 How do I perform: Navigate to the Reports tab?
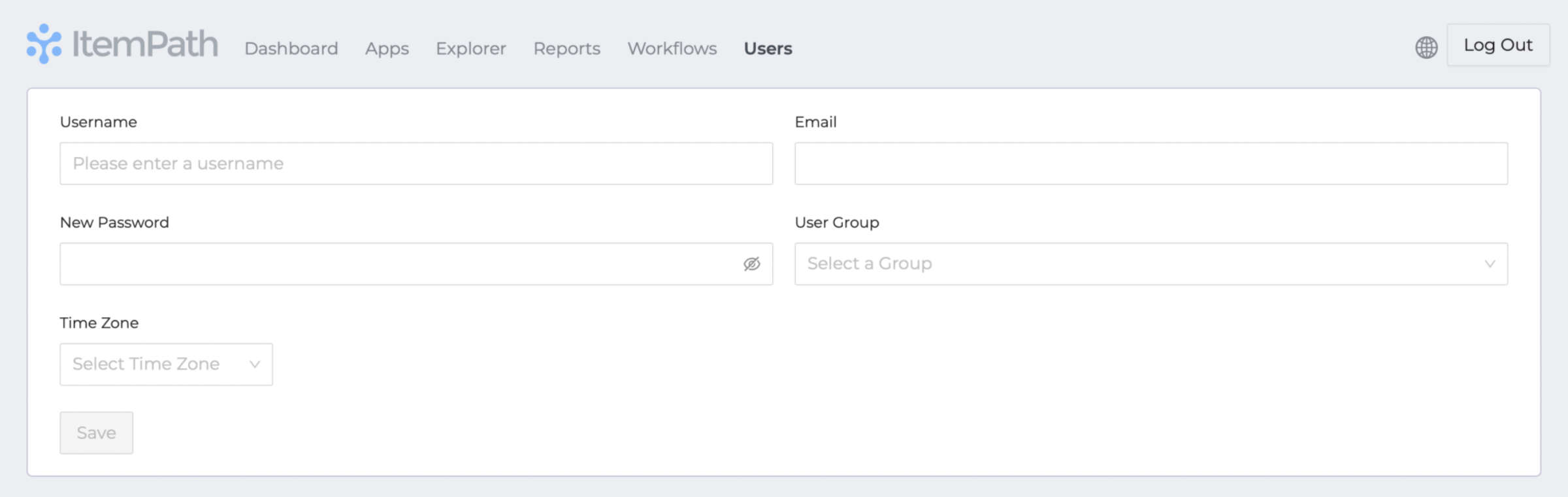567,49
